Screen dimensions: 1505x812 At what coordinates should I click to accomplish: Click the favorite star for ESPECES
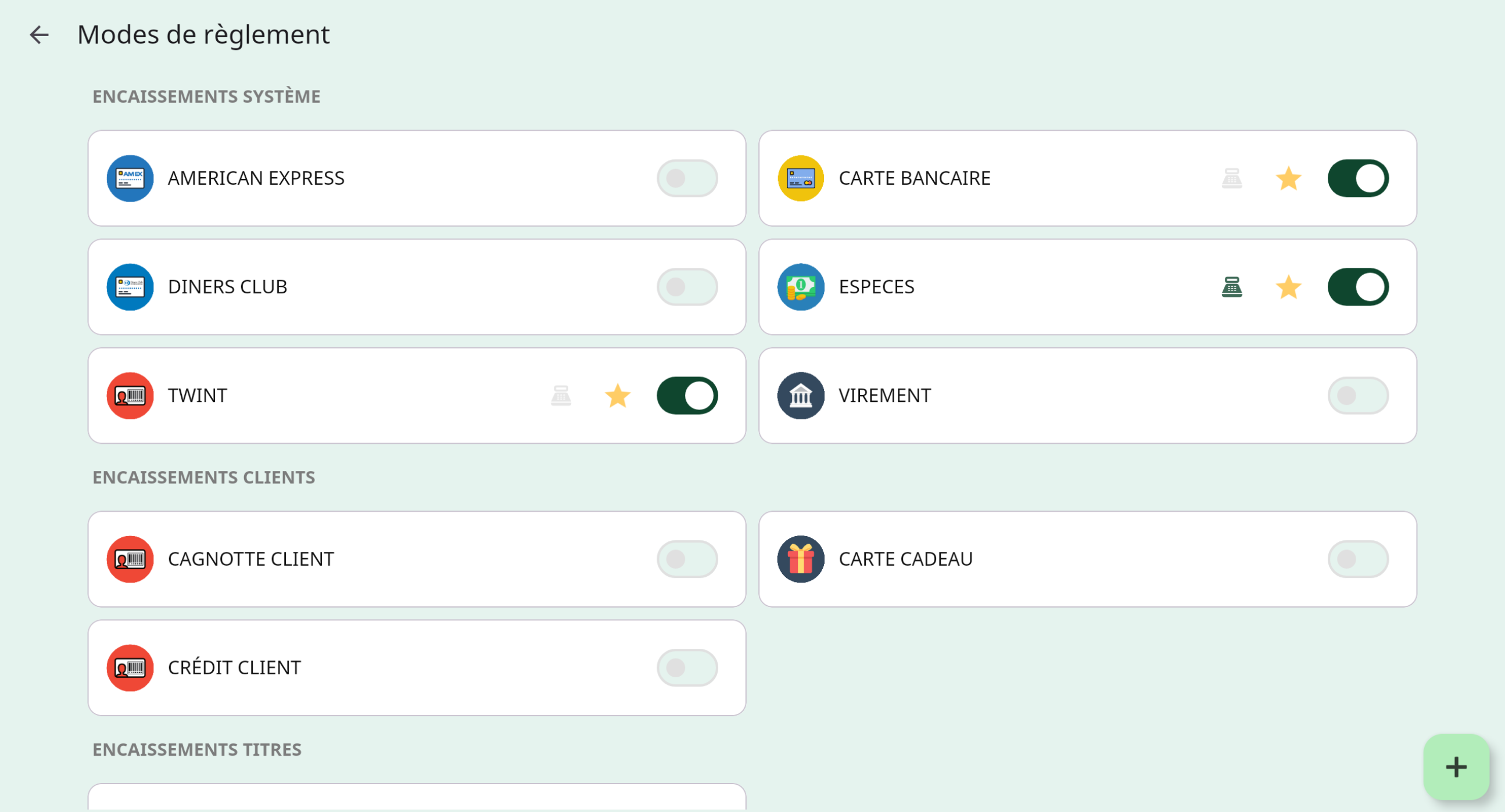[1288, 287]
